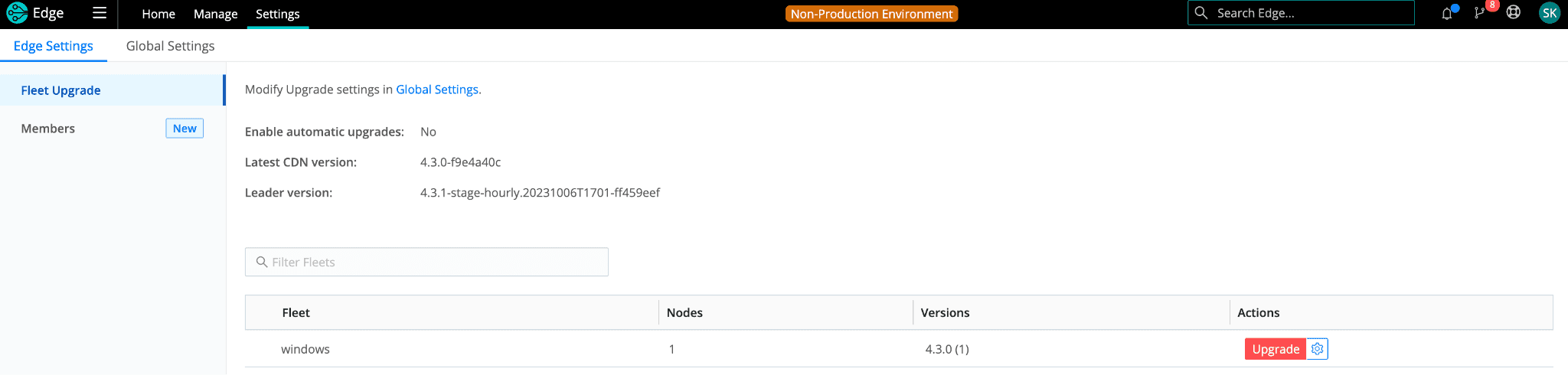1568x375 pixels.
Task: Select the Settings menu item
Action: pyautogui.click(x=277, y=14)
